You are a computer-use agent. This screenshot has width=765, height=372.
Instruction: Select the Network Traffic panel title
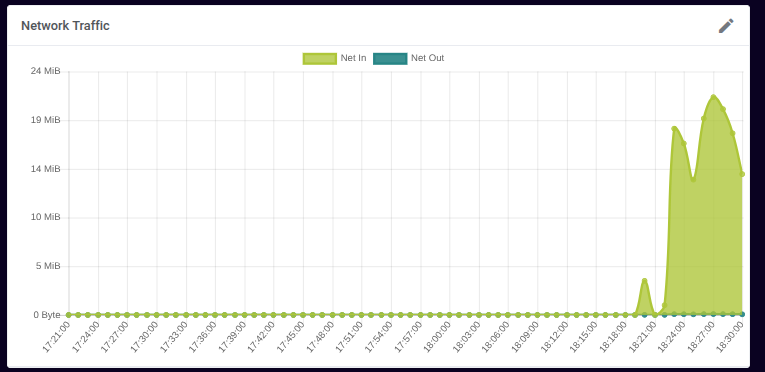65,26
